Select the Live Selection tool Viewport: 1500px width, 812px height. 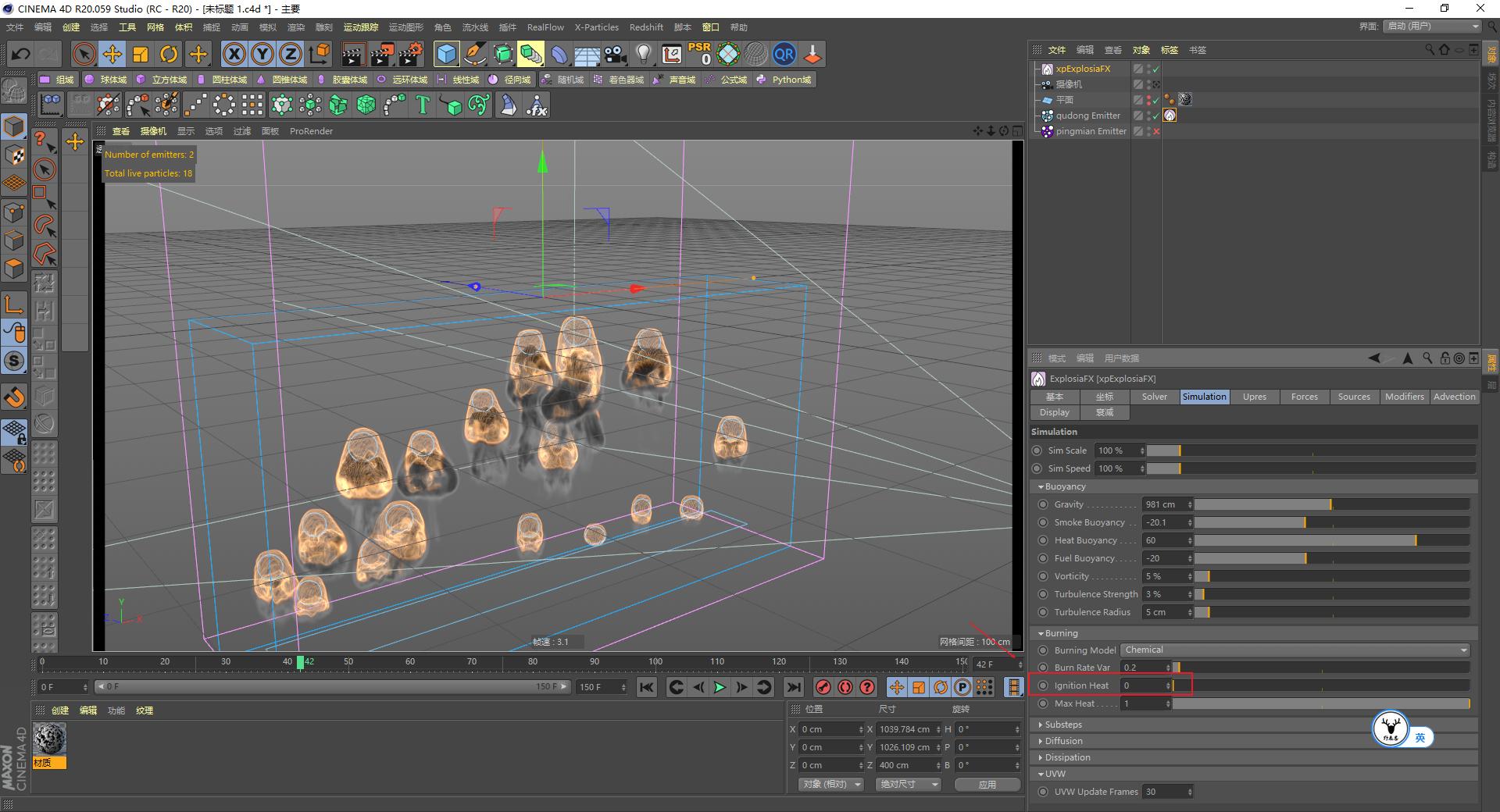click(x=83, y=54)
